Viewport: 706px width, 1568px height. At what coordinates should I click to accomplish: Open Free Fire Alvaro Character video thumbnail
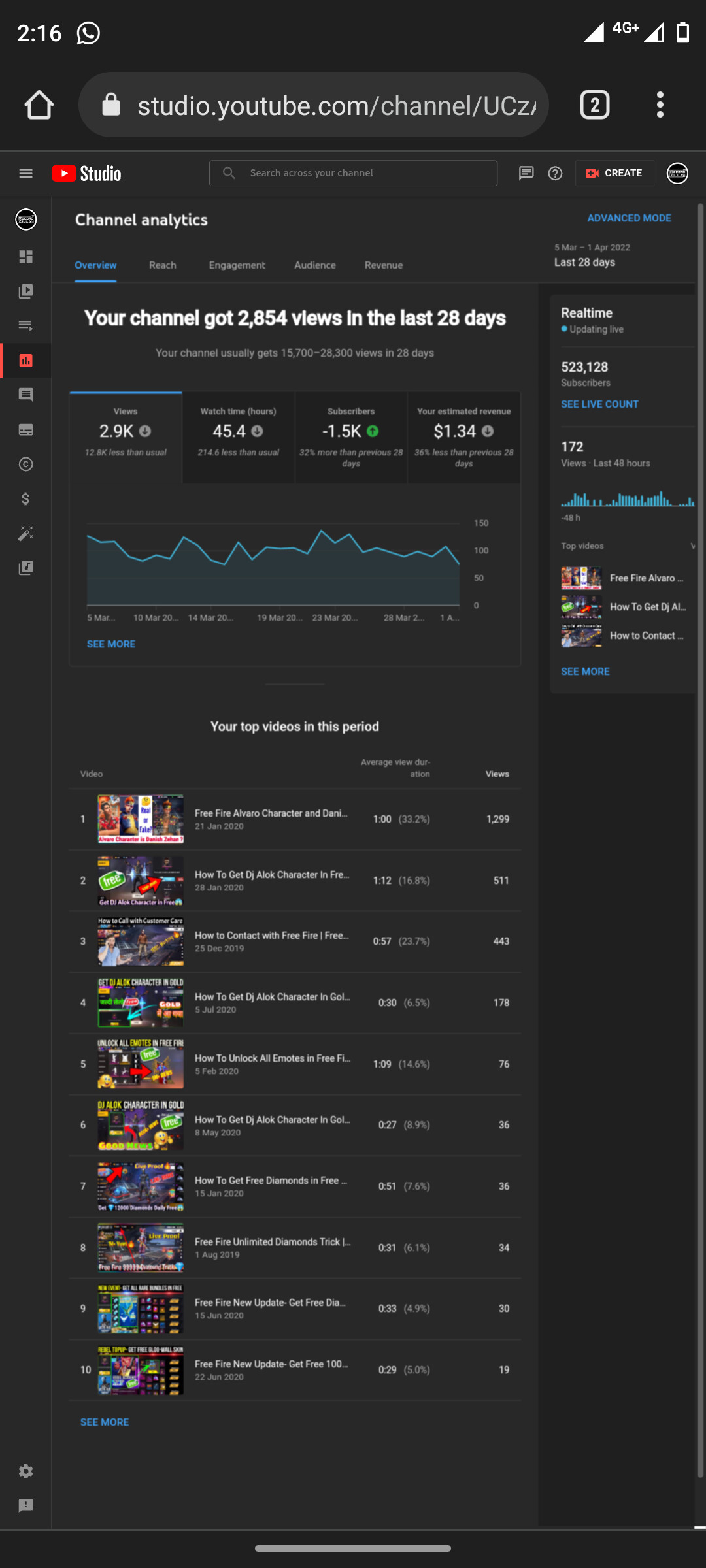(141, 819)
